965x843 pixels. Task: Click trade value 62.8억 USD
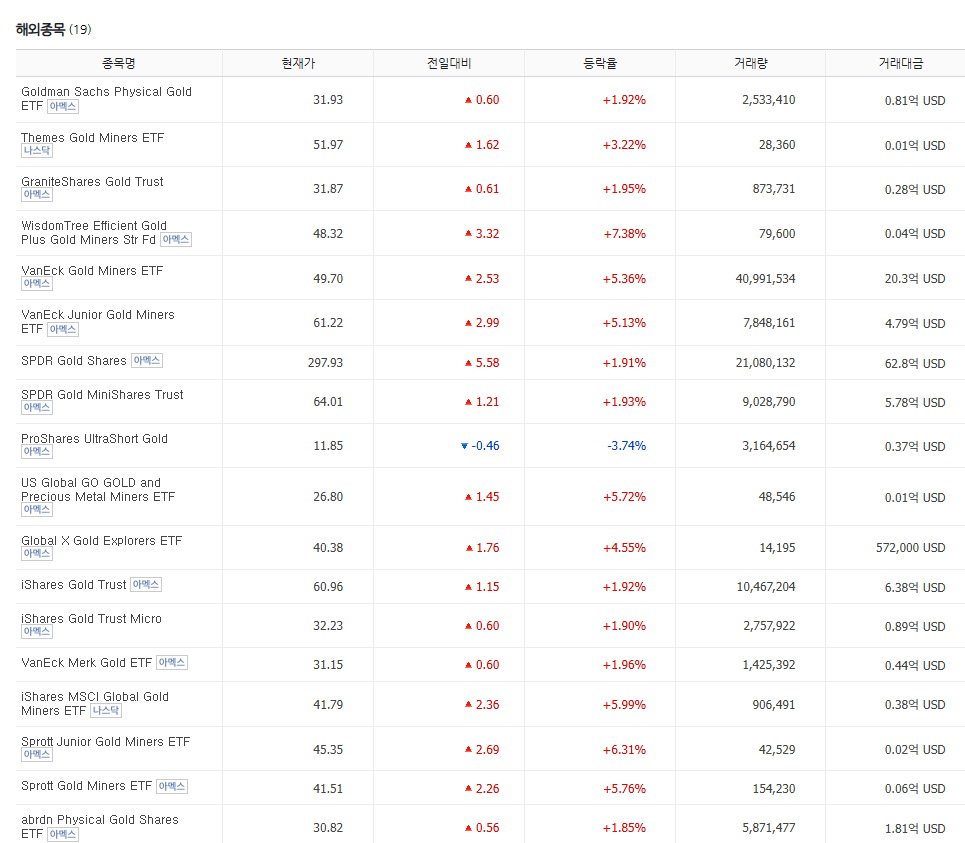915,363
